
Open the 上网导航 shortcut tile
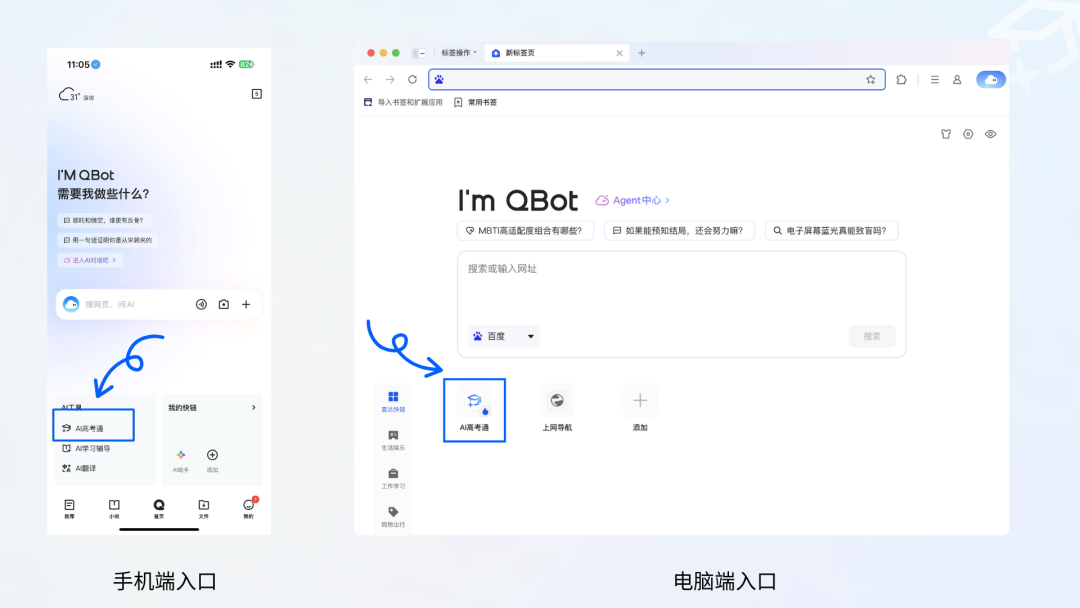[557, 410]
